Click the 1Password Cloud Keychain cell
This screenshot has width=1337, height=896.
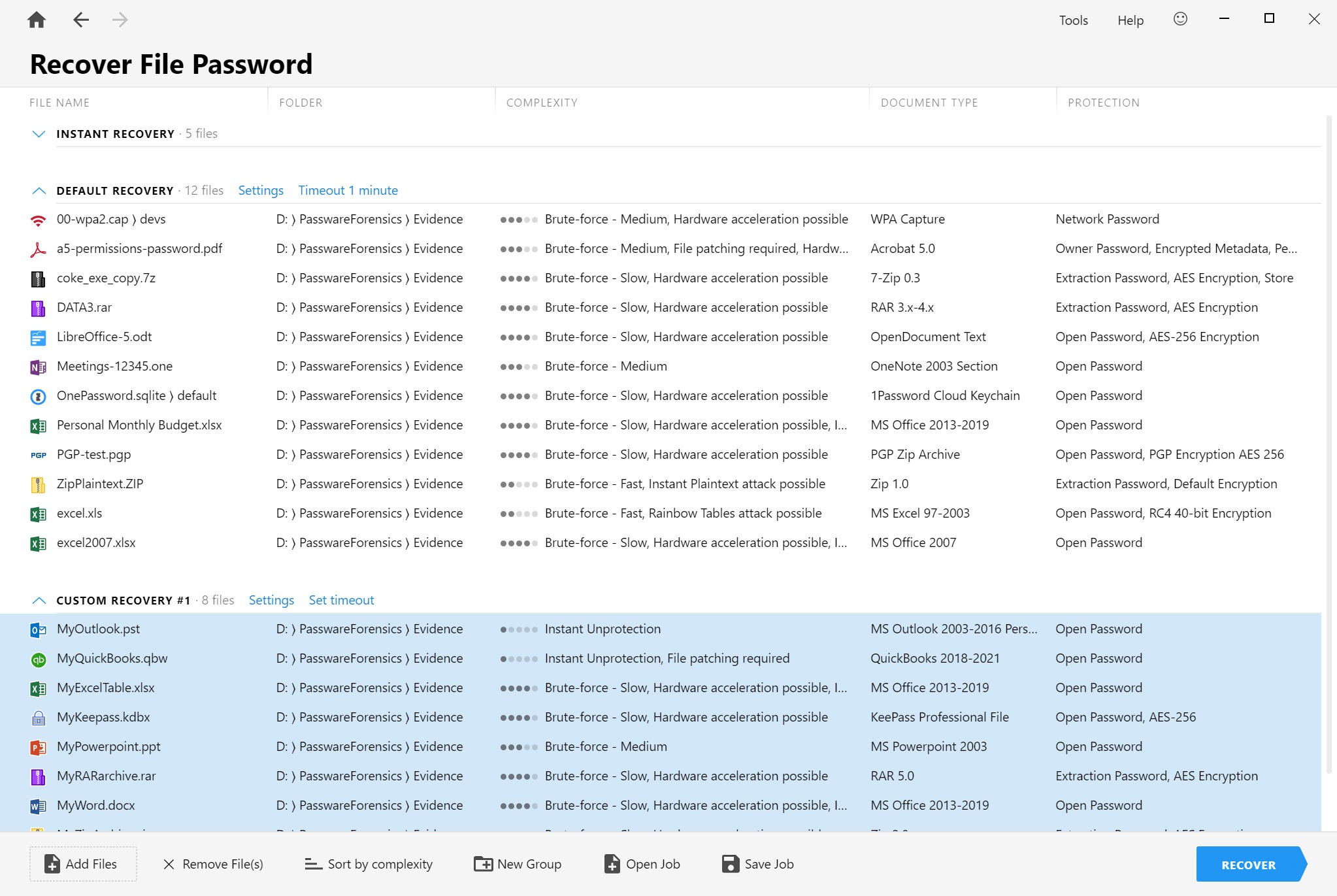pyautogui.click(x=945, y=395)
